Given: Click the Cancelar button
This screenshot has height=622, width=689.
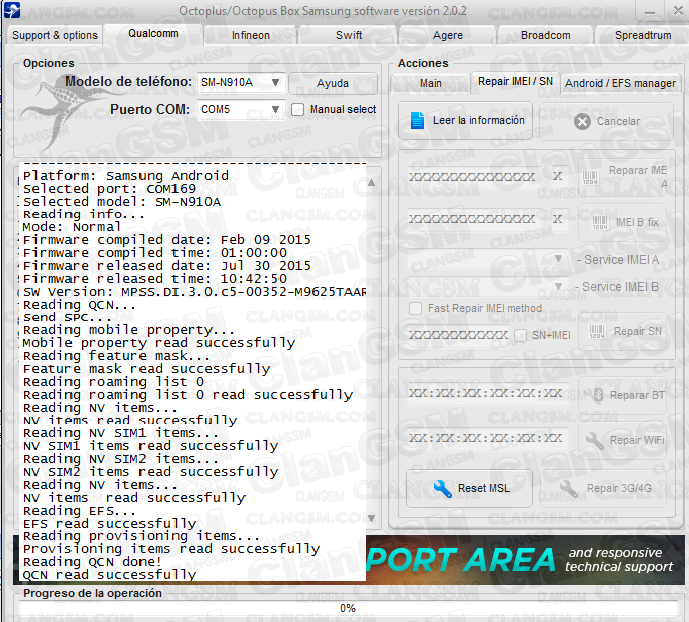Looking at the screenshot, I should coord(606,121).
